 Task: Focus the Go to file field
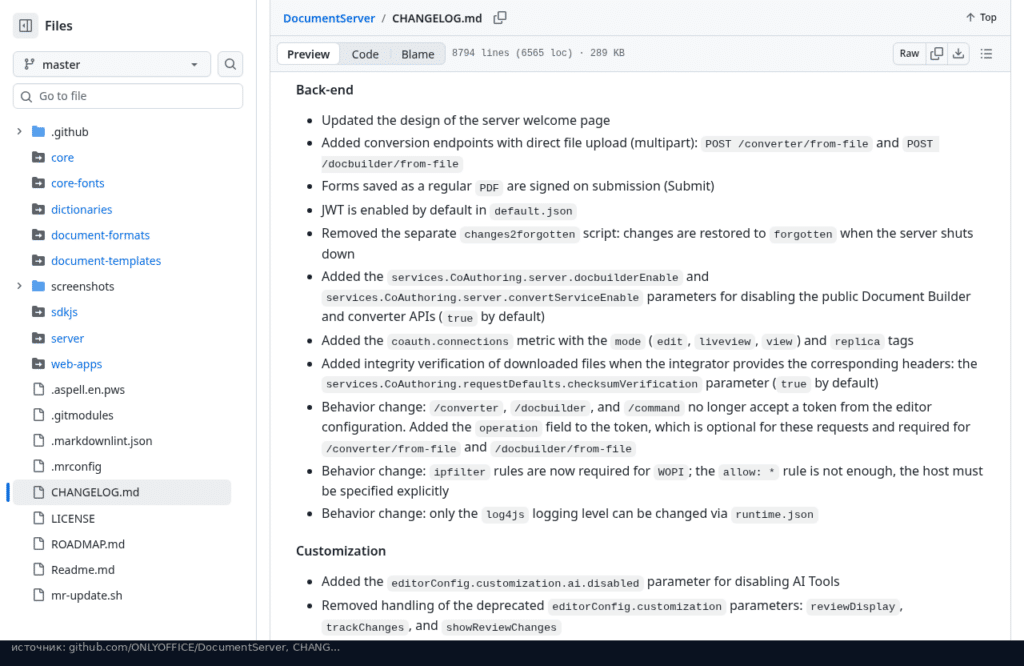click(128, 96)
